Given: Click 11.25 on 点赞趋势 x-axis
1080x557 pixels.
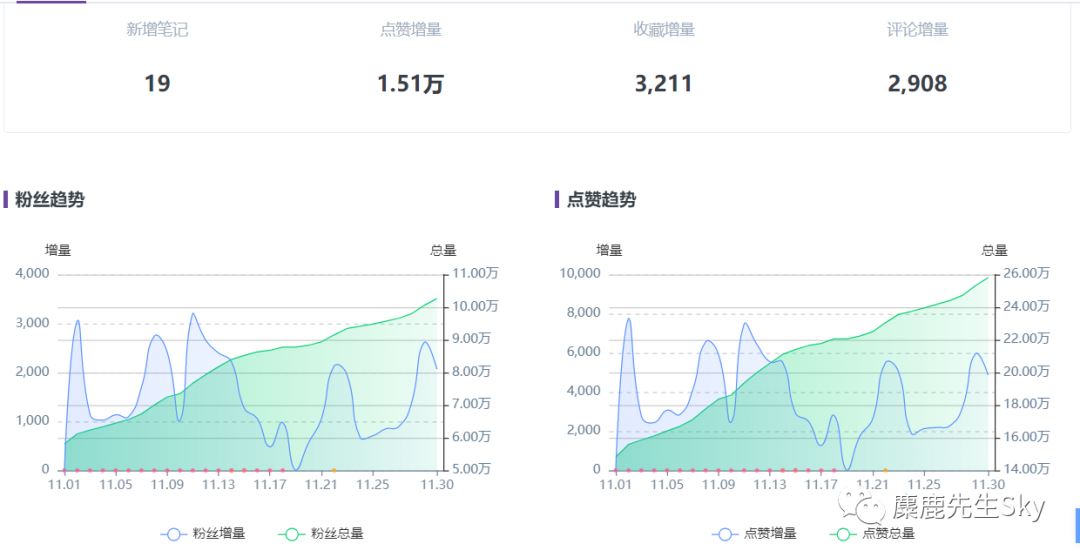Looking at the screenshot, I should 924,485.
